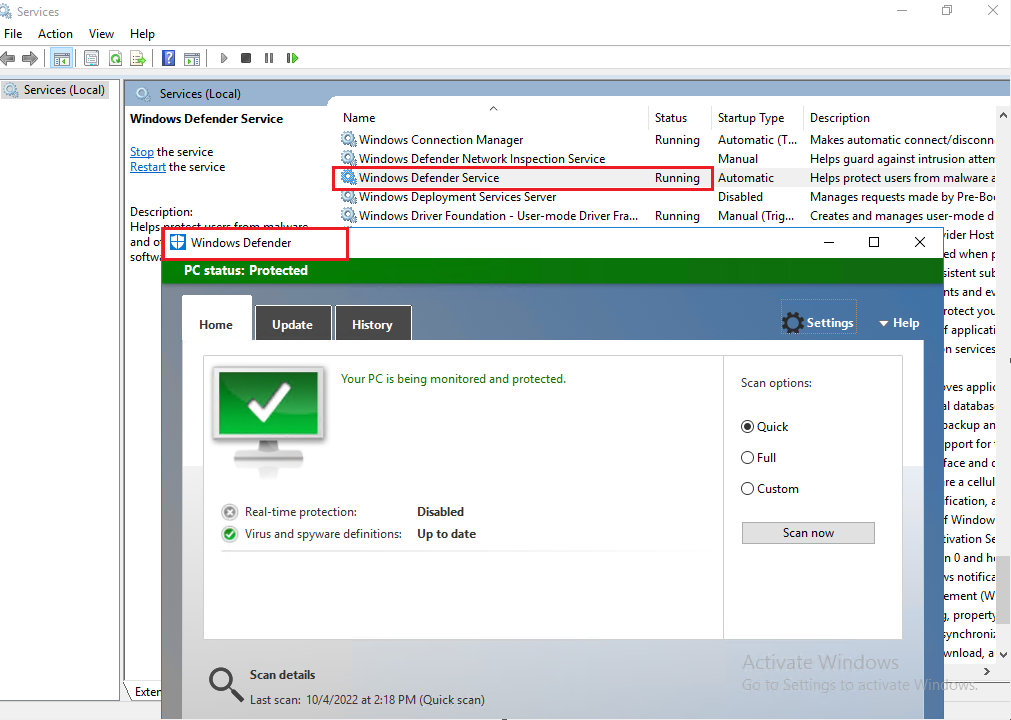The image size is (1011, 720).
Task: Click gear icon of Windows Driver Foundation row
Action: (349, 215)
